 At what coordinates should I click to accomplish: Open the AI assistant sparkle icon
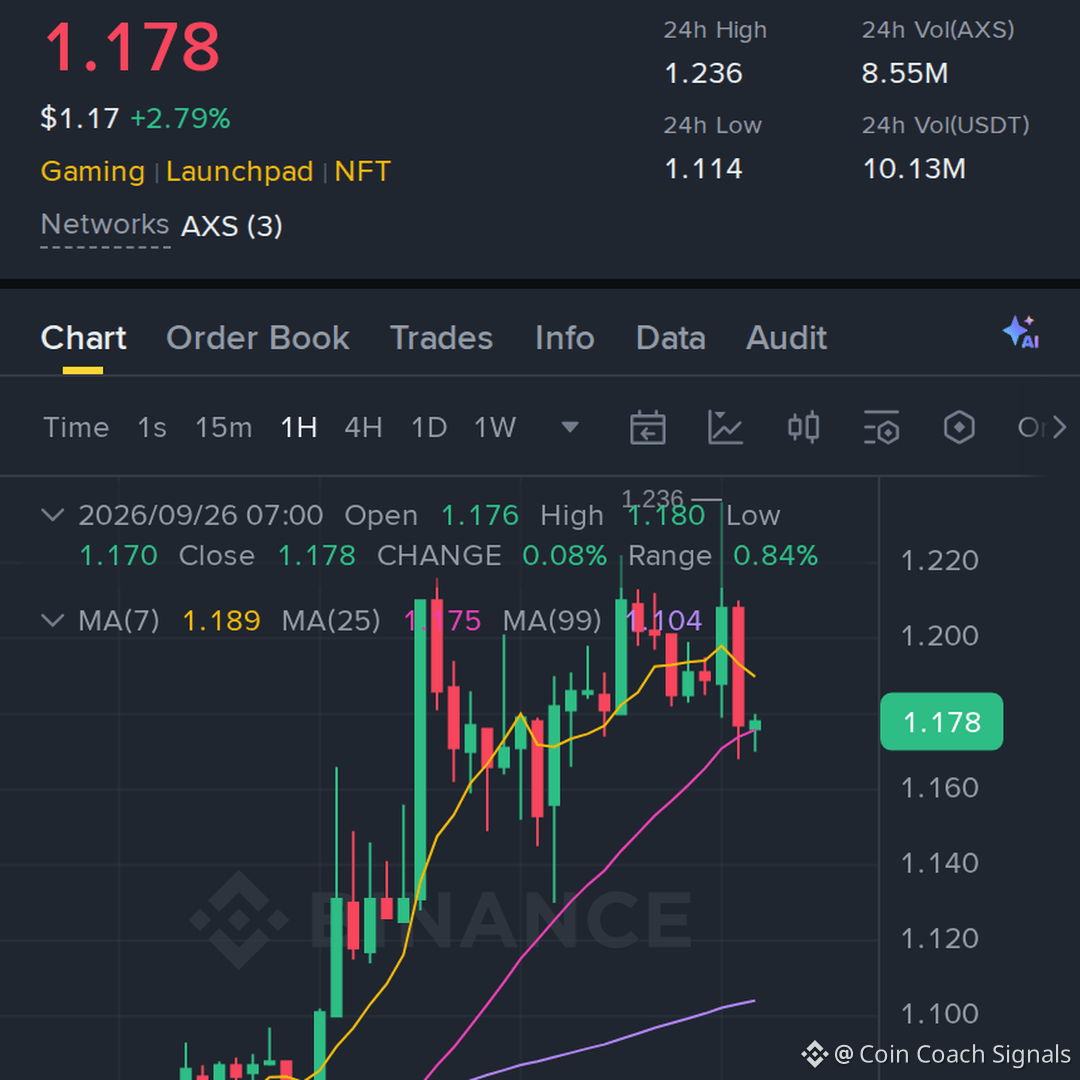coord(1021,333)
